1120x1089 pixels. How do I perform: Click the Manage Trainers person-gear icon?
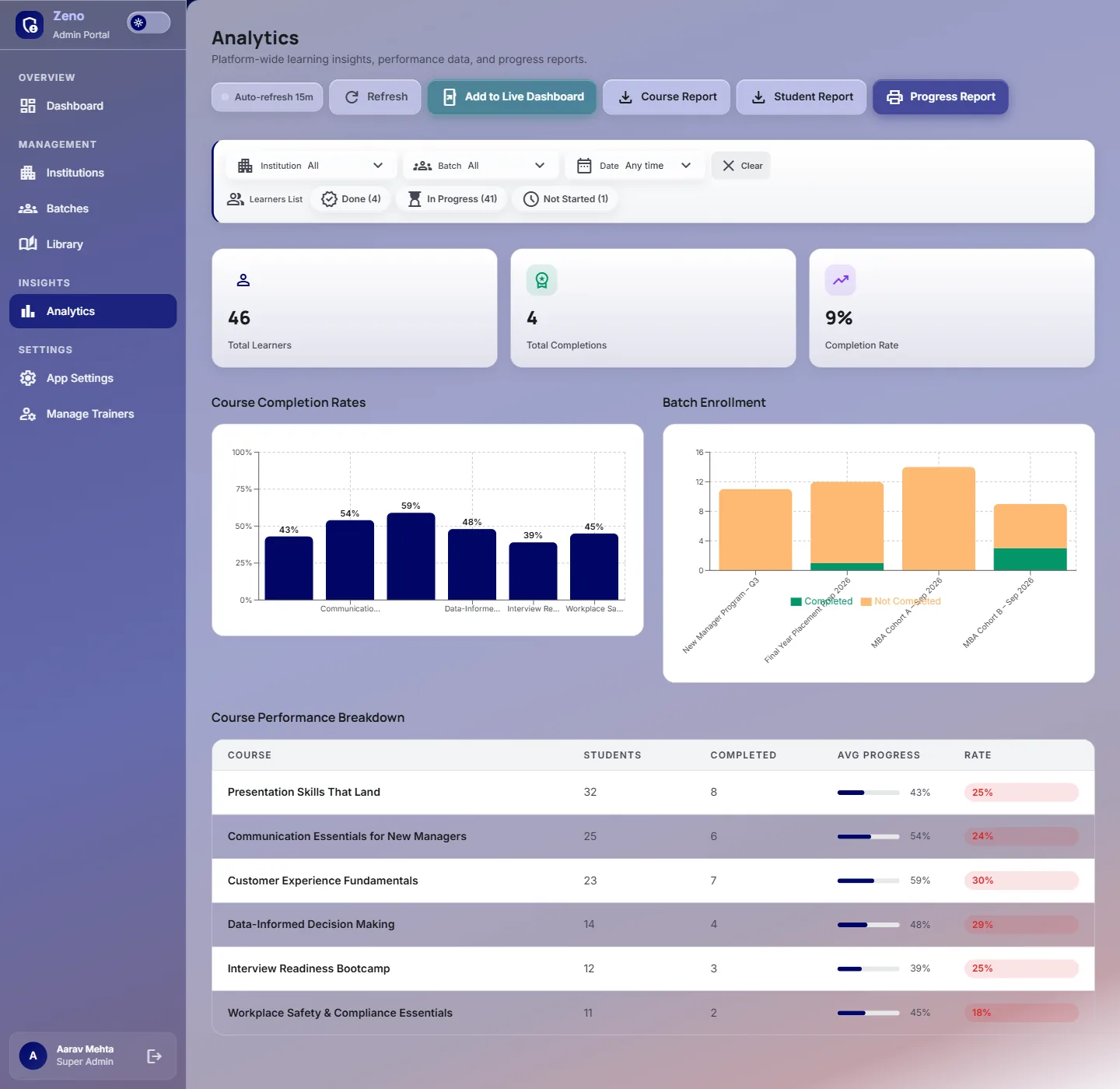[x=28, y=414]
